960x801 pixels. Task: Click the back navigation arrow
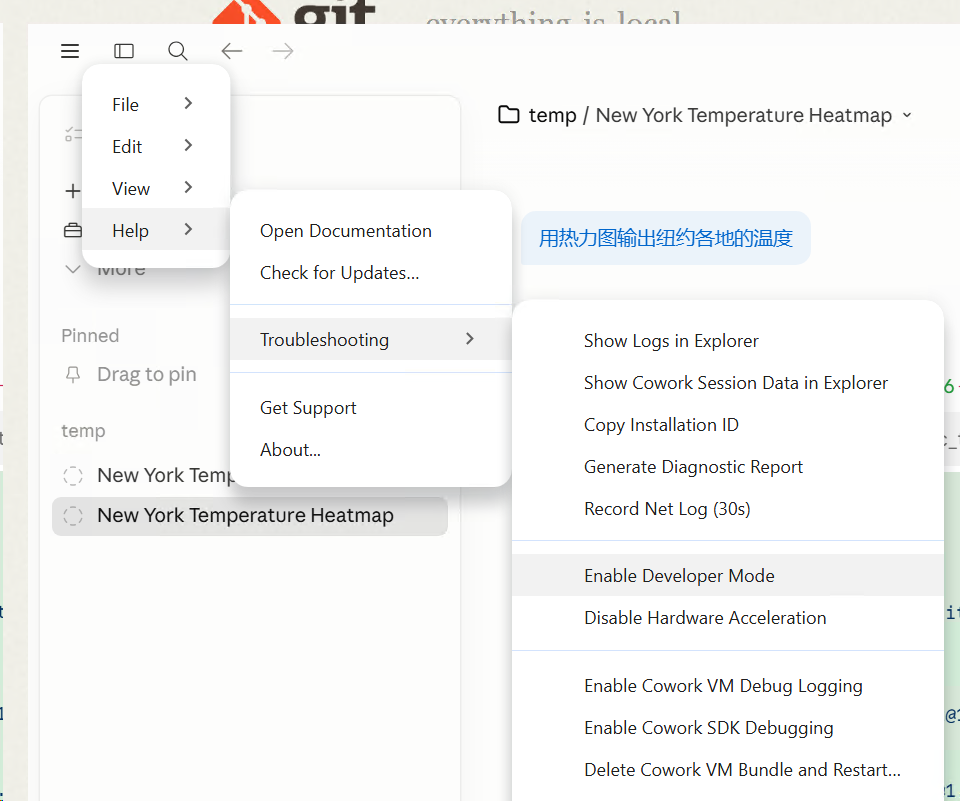pos(231,50)
